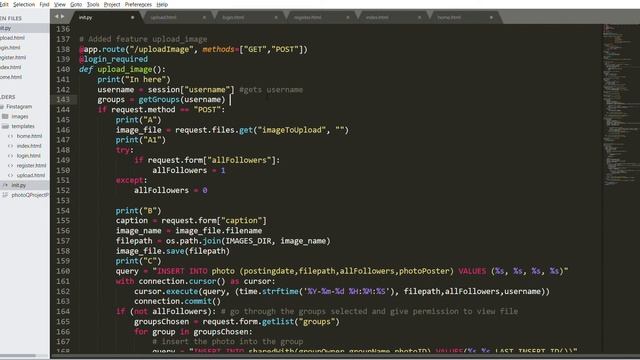Click line number 138 in gutter
This screenshot has height=360, width=640.
click(x=63, y=49)
